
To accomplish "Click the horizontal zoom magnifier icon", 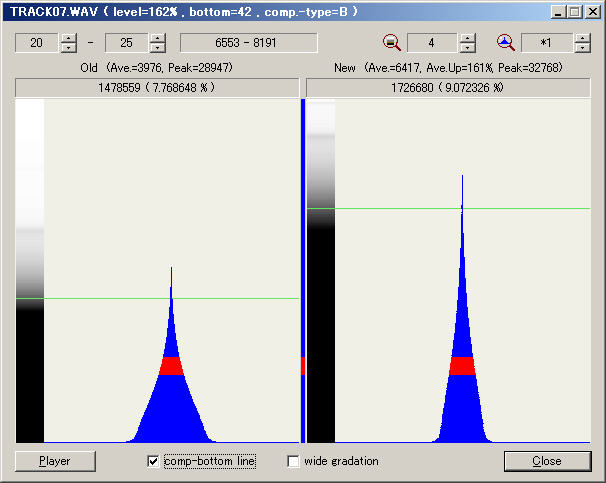I will pos(505,43).
